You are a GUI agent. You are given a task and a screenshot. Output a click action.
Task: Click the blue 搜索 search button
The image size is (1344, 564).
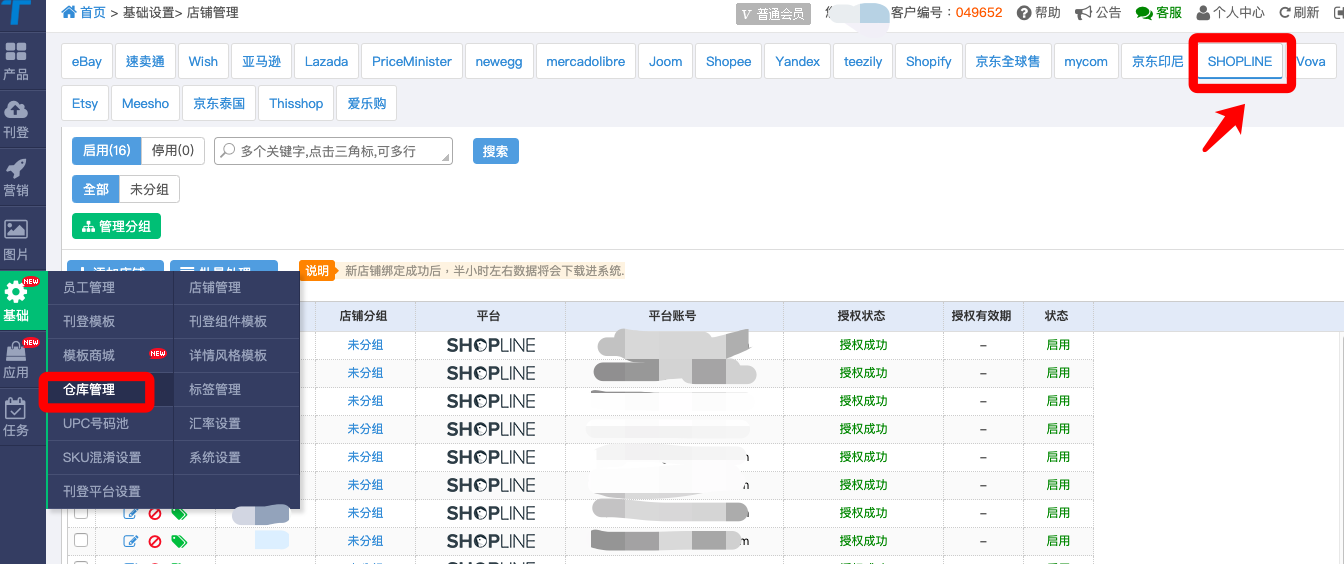[496, 151]
